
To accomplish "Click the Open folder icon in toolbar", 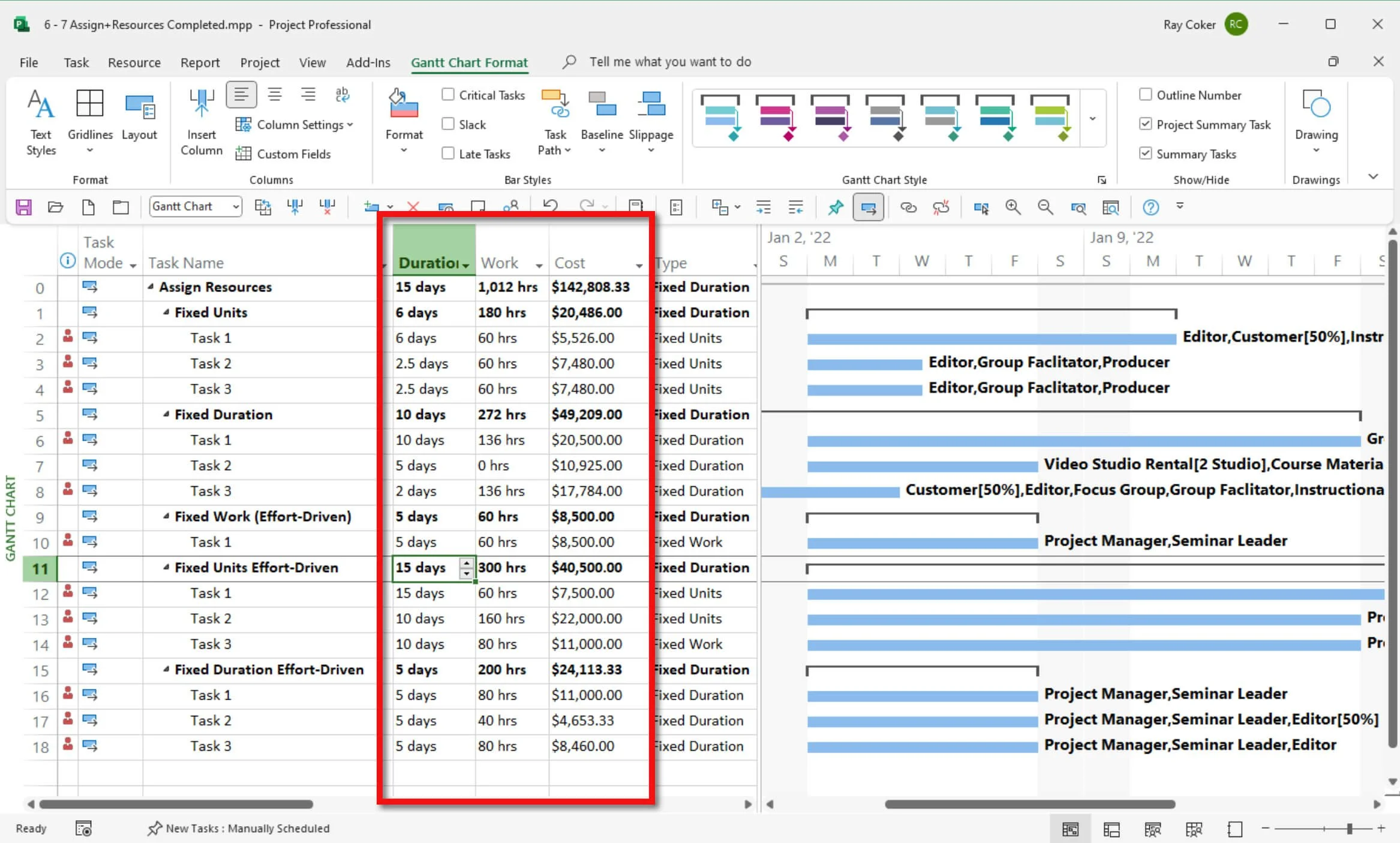I will pos(56,207).
